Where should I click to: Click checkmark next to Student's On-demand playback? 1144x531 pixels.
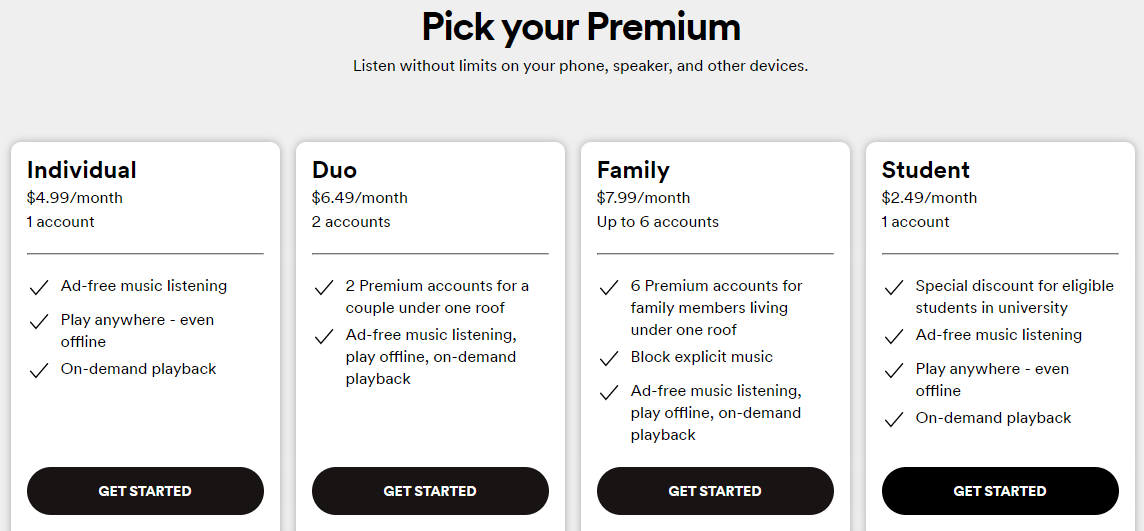click(x=894, y=420)
